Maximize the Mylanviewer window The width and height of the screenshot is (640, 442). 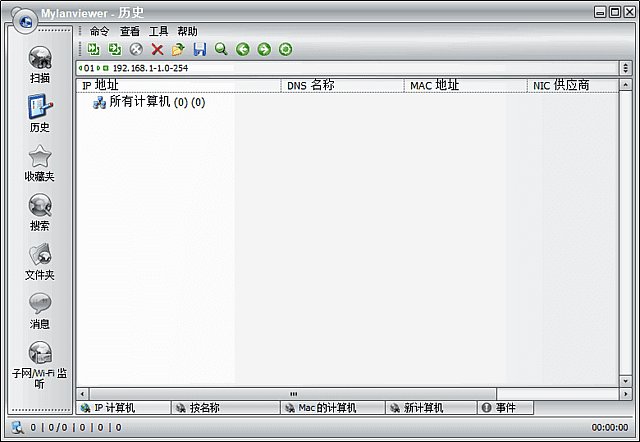(615, 12)
